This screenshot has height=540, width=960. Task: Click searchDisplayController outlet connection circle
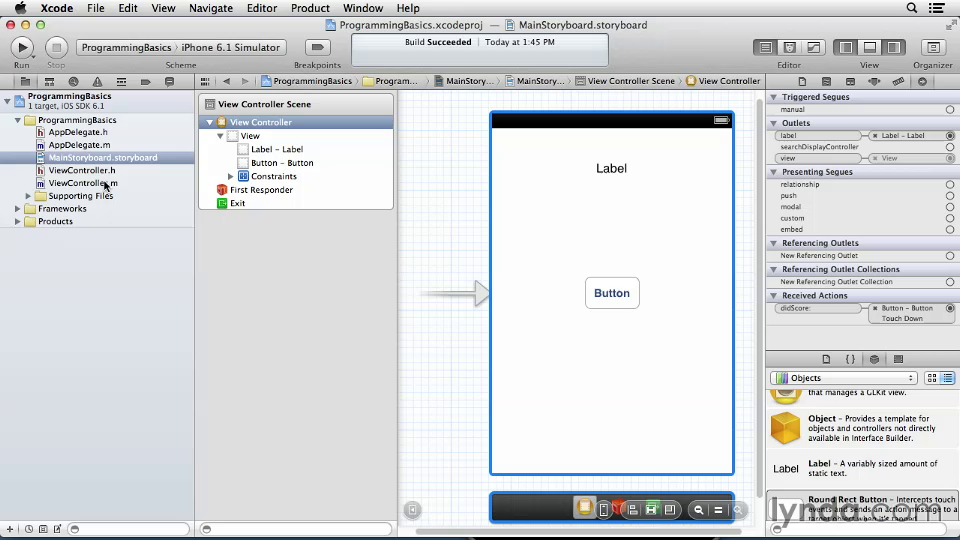point(950,147)
